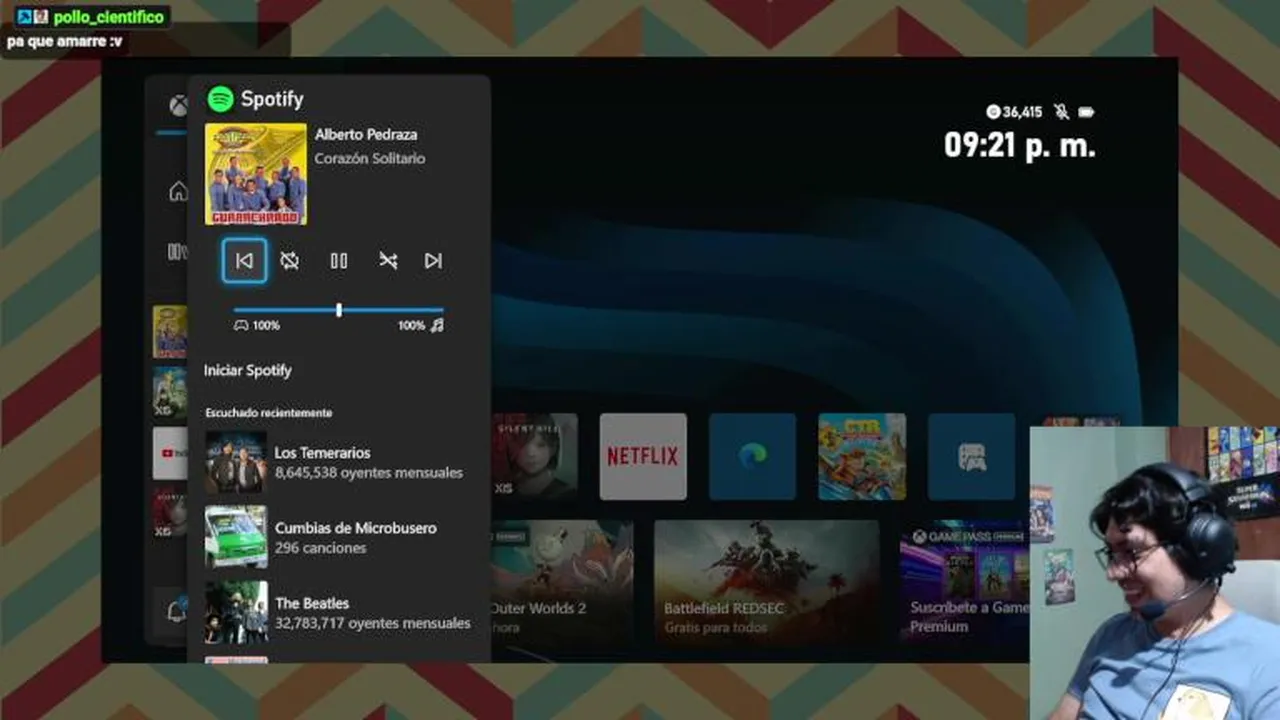Open Los Temerarios from recently played

point(338,462)
